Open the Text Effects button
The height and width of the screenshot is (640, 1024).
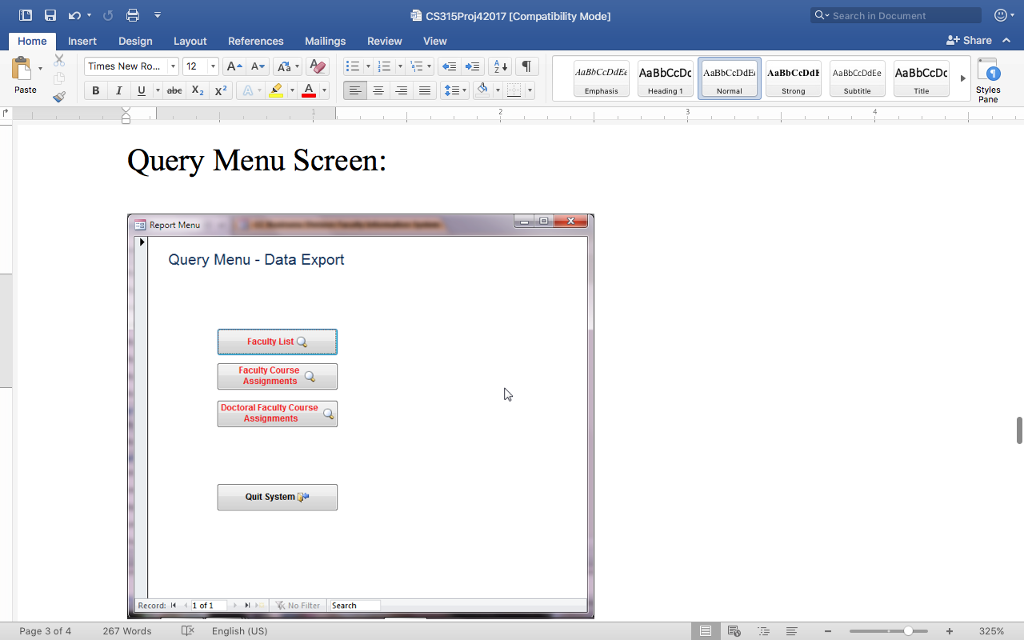coord(248,91)
